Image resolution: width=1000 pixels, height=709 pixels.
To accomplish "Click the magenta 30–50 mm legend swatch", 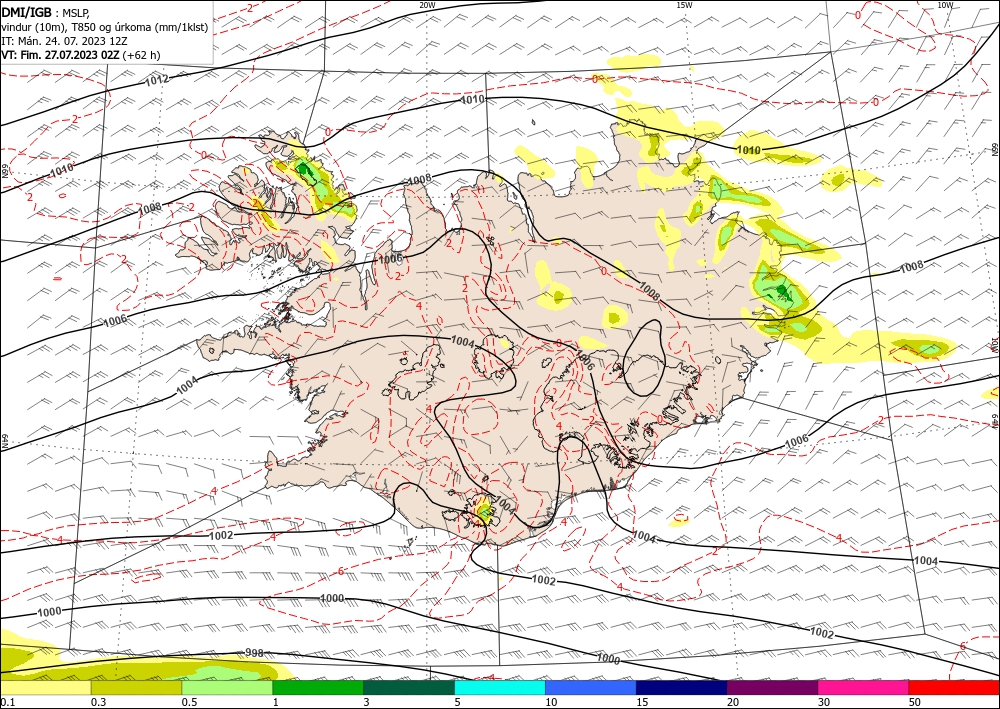I will [864, 687].
